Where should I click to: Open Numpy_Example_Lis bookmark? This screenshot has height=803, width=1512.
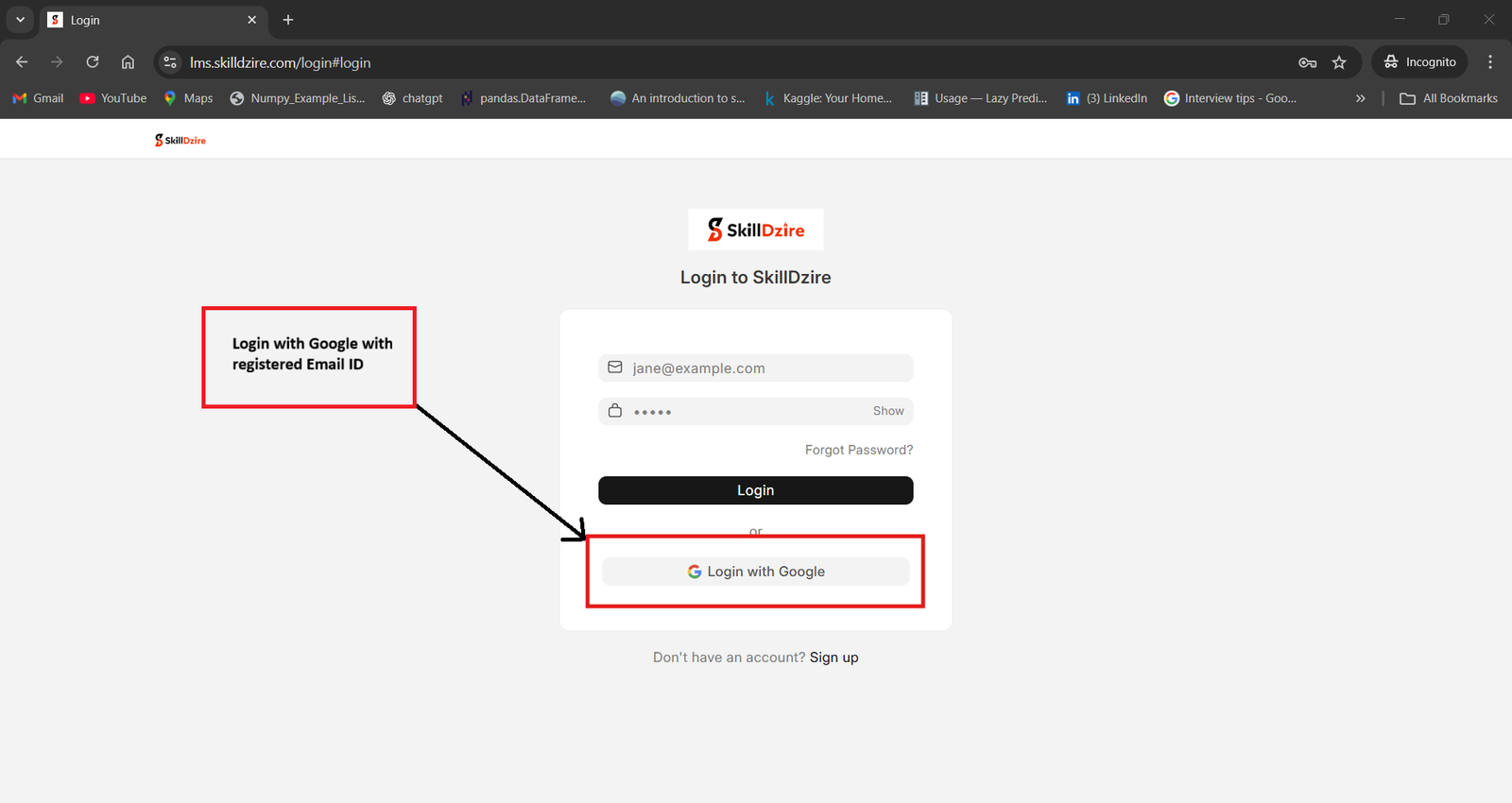tap(298, 98)
